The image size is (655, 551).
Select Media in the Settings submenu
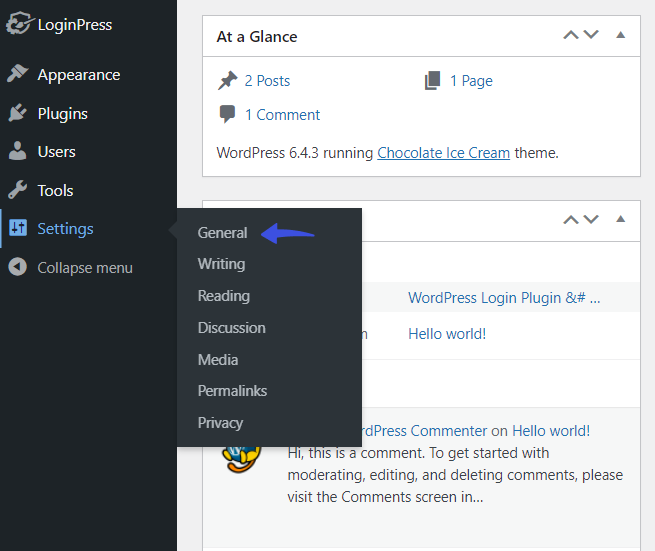coord(218,360)
